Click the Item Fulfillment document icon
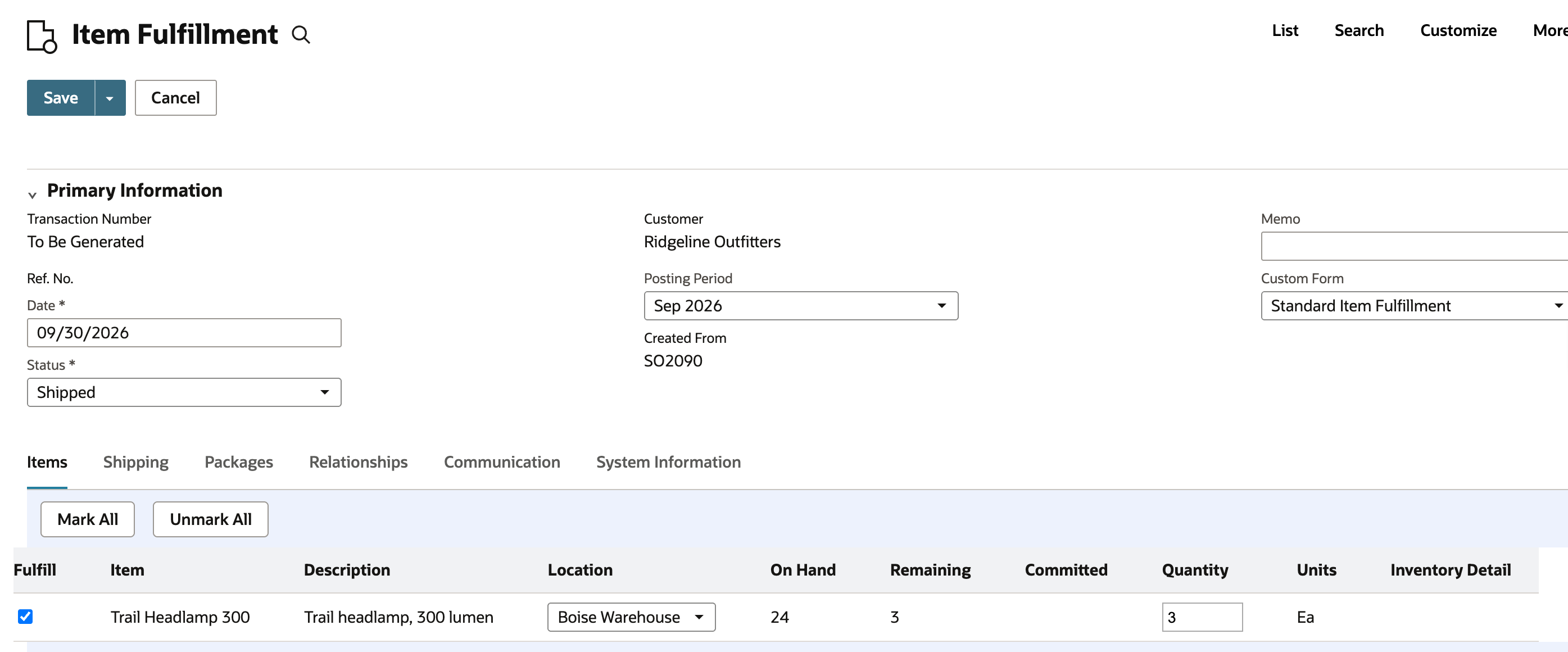 click(x=42, y=37)
